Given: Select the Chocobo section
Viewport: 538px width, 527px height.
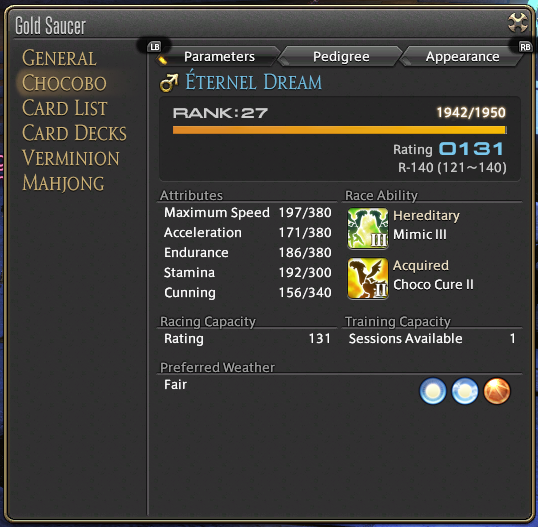Looking at the screenshot, I should pyautogui.click(x=64, y=83).
